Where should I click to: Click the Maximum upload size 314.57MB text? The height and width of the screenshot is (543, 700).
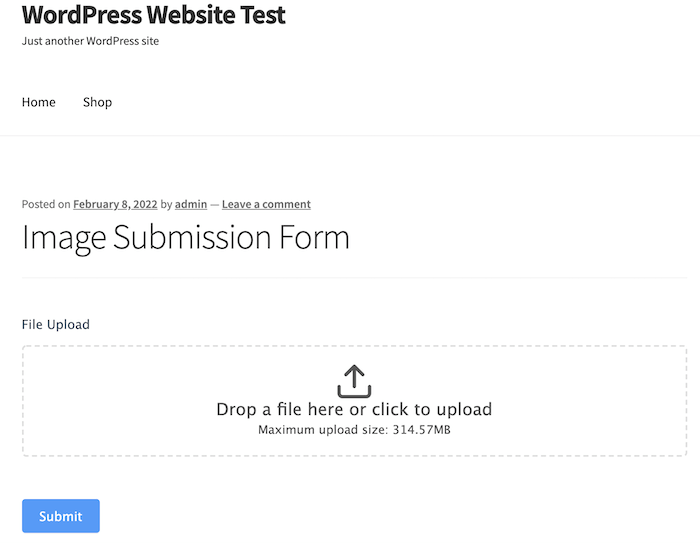tap(354, 430)
